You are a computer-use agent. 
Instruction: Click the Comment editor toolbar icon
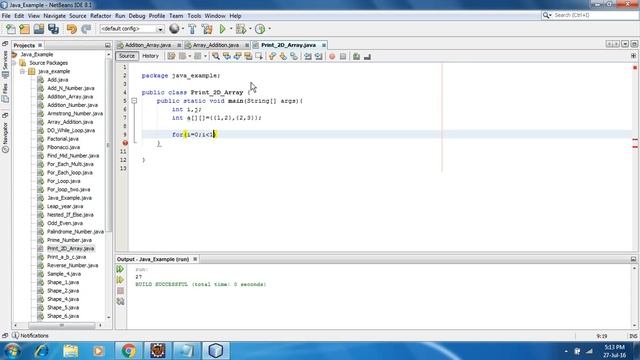pyautogui.click(x=356, y=56)
